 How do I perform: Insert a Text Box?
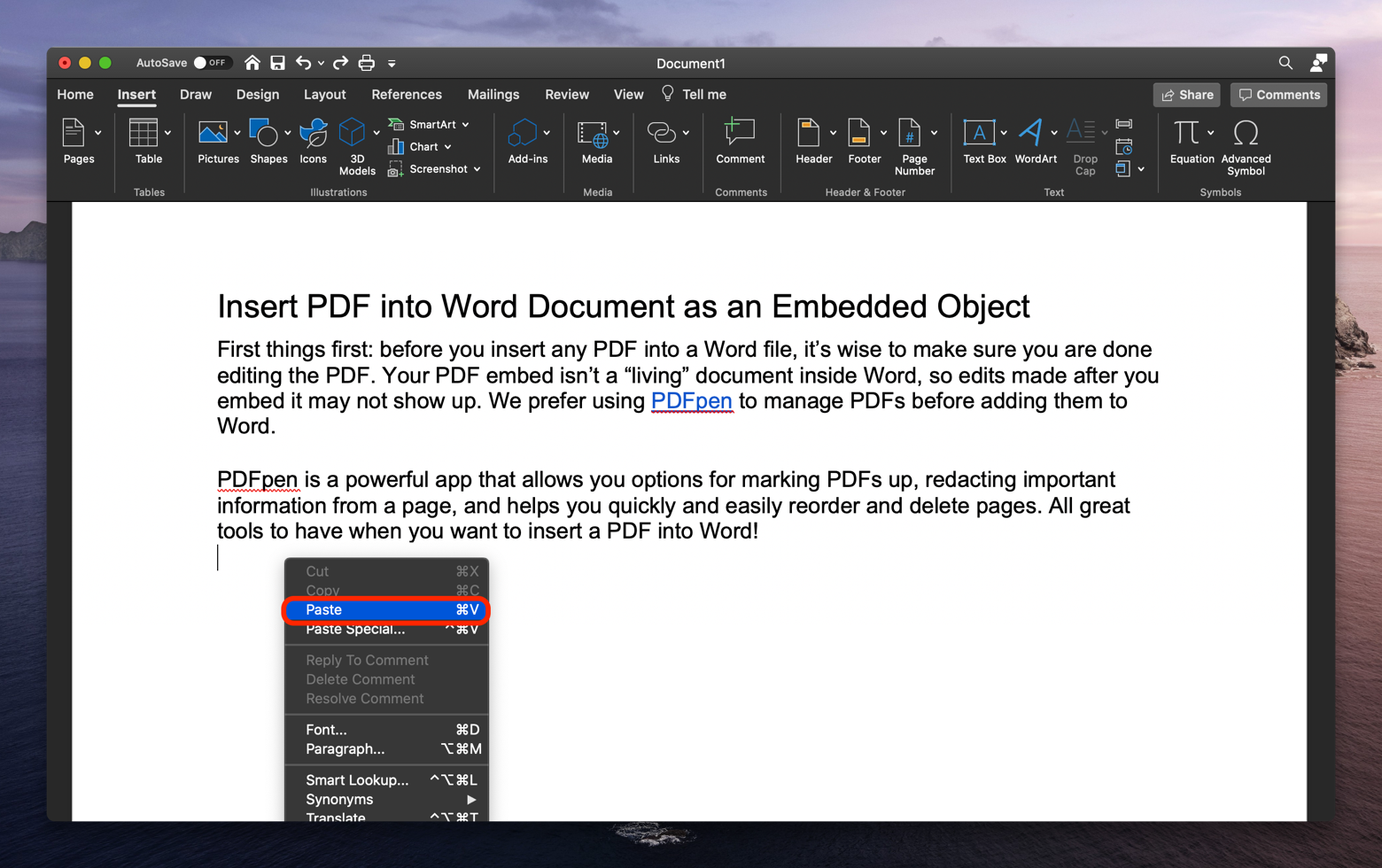[x=979, y=135]
